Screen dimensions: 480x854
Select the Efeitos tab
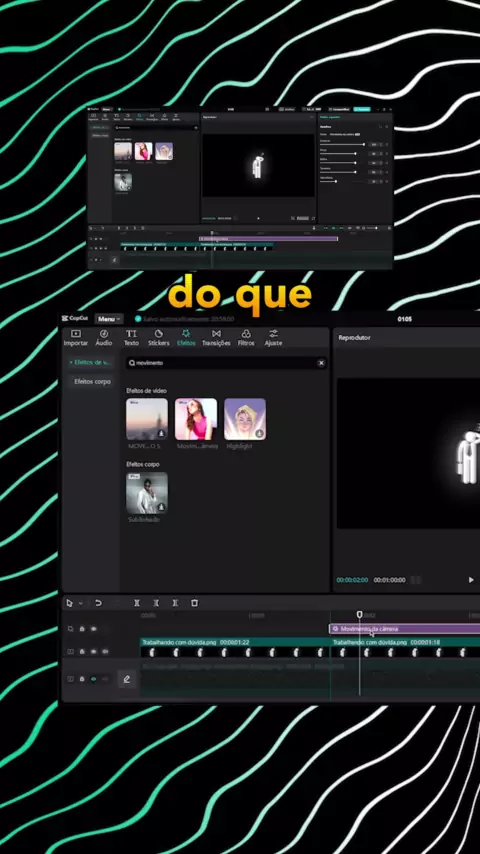pyautogui.click(x=186, y=338)
